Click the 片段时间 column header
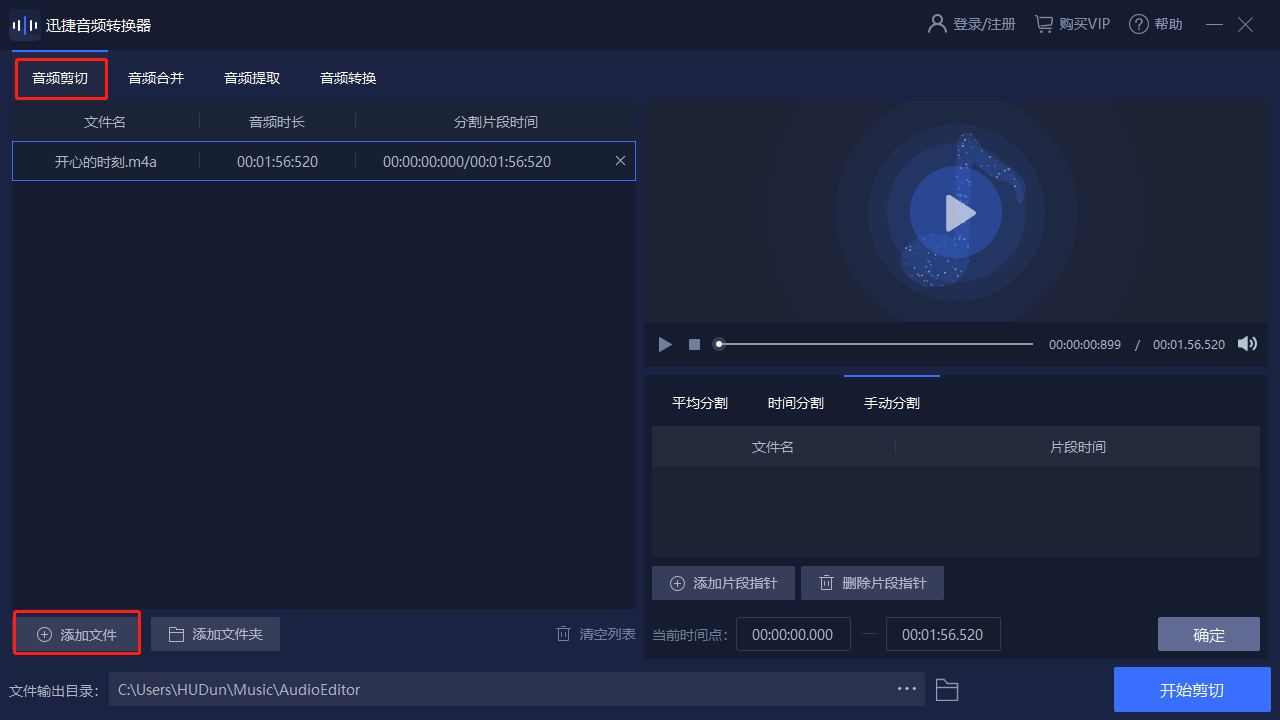 [1078, 447]
